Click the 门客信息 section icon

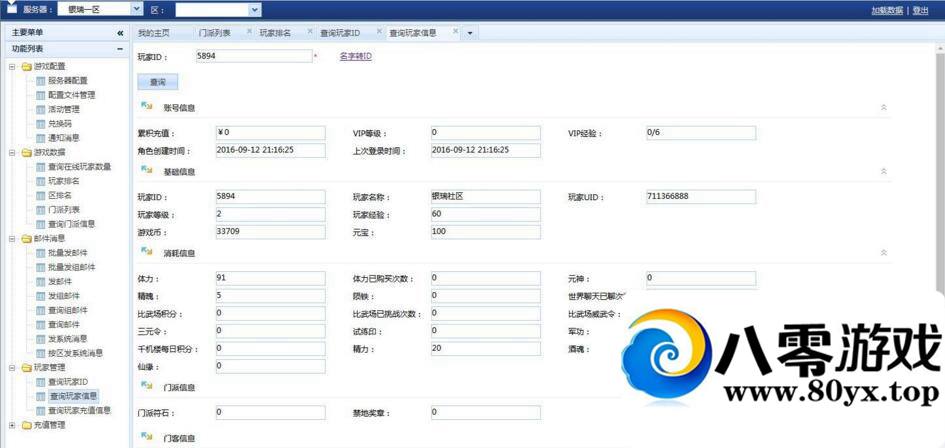[146, 437]
